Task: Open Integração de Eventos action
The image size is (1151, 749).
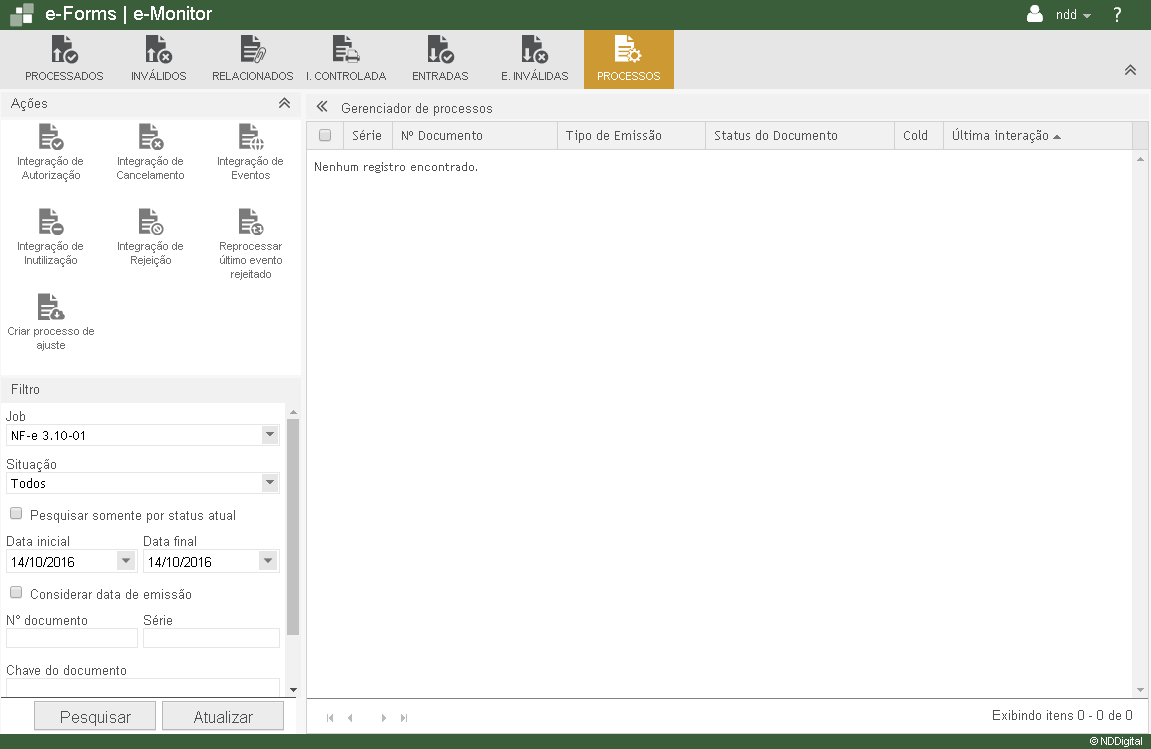Action: pos(250,138)
